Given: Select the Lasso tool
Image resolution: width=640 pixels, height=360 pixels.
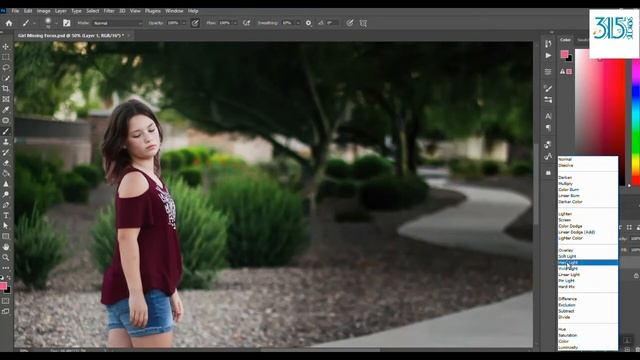Looking at the screenshot, I should tap(6, 68).
